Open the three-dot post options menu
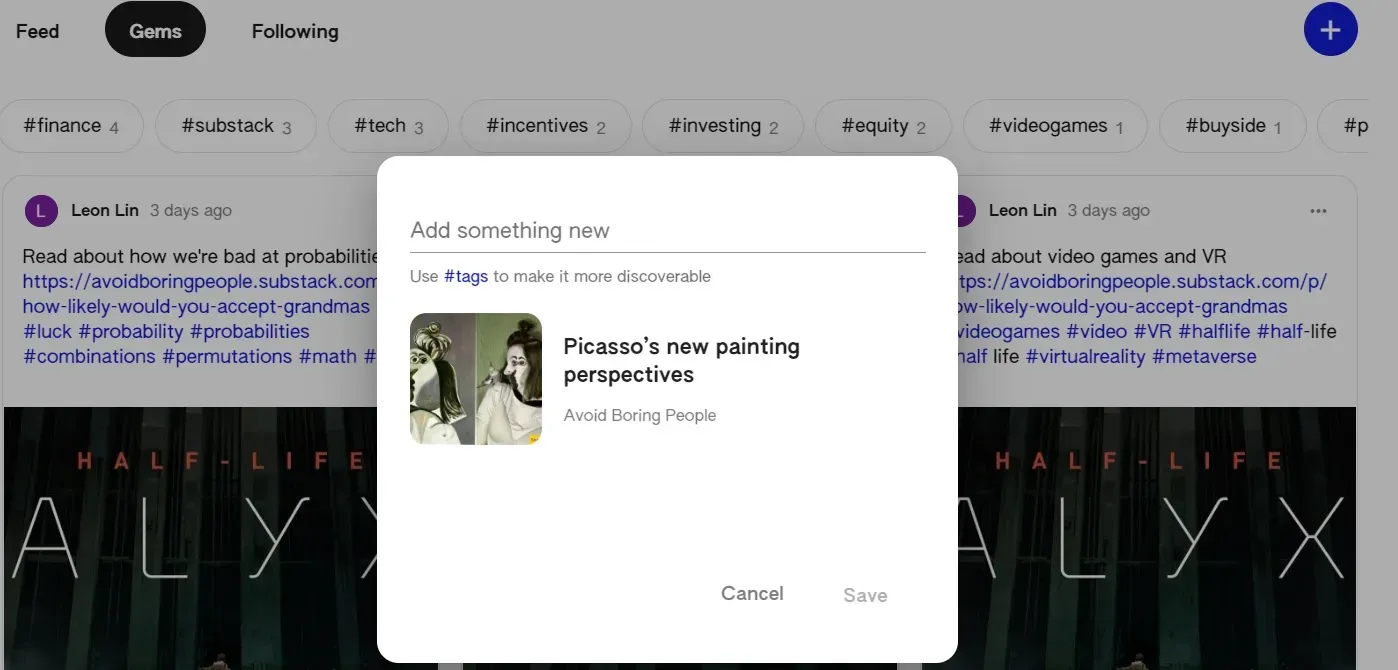Screen dimensions: 1398x670 pyautogui.click(x=1318, y=211)
